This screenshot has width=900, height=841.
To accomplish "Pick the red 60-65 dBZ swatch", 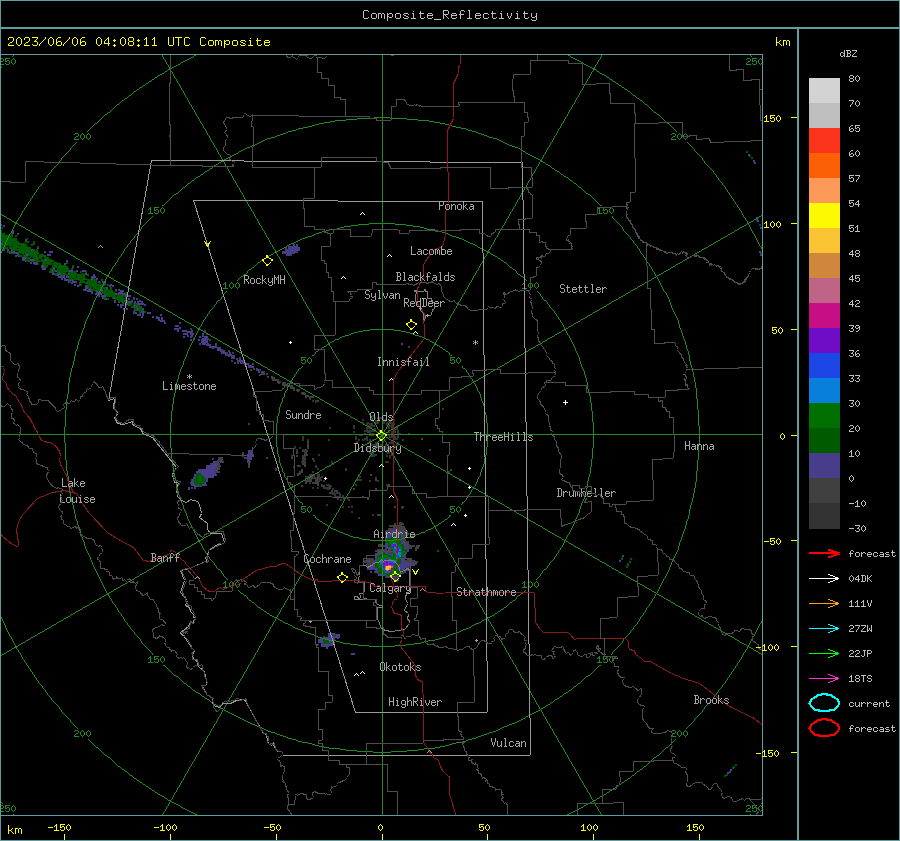I will coord(824,141).
